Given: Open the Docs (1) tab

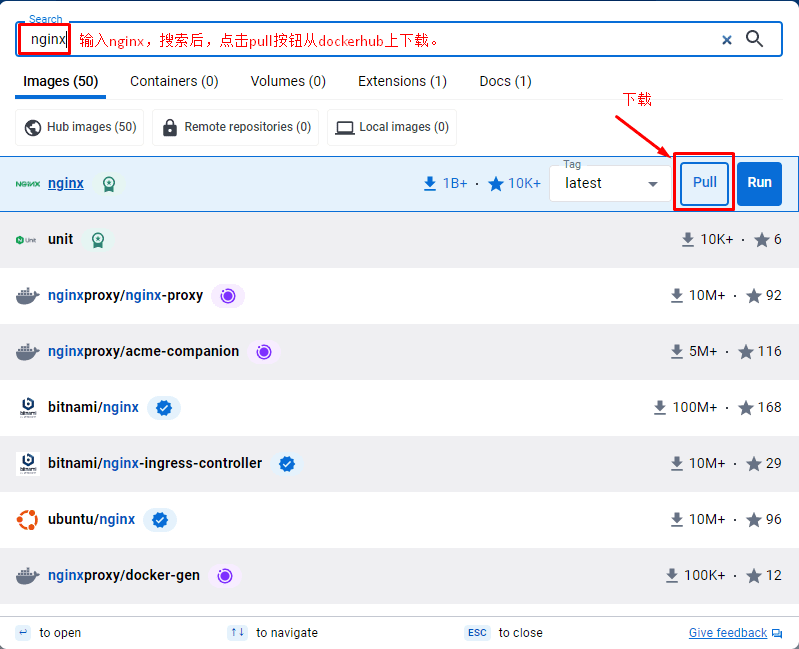Looking at the screenshot, I should [505, 82].
